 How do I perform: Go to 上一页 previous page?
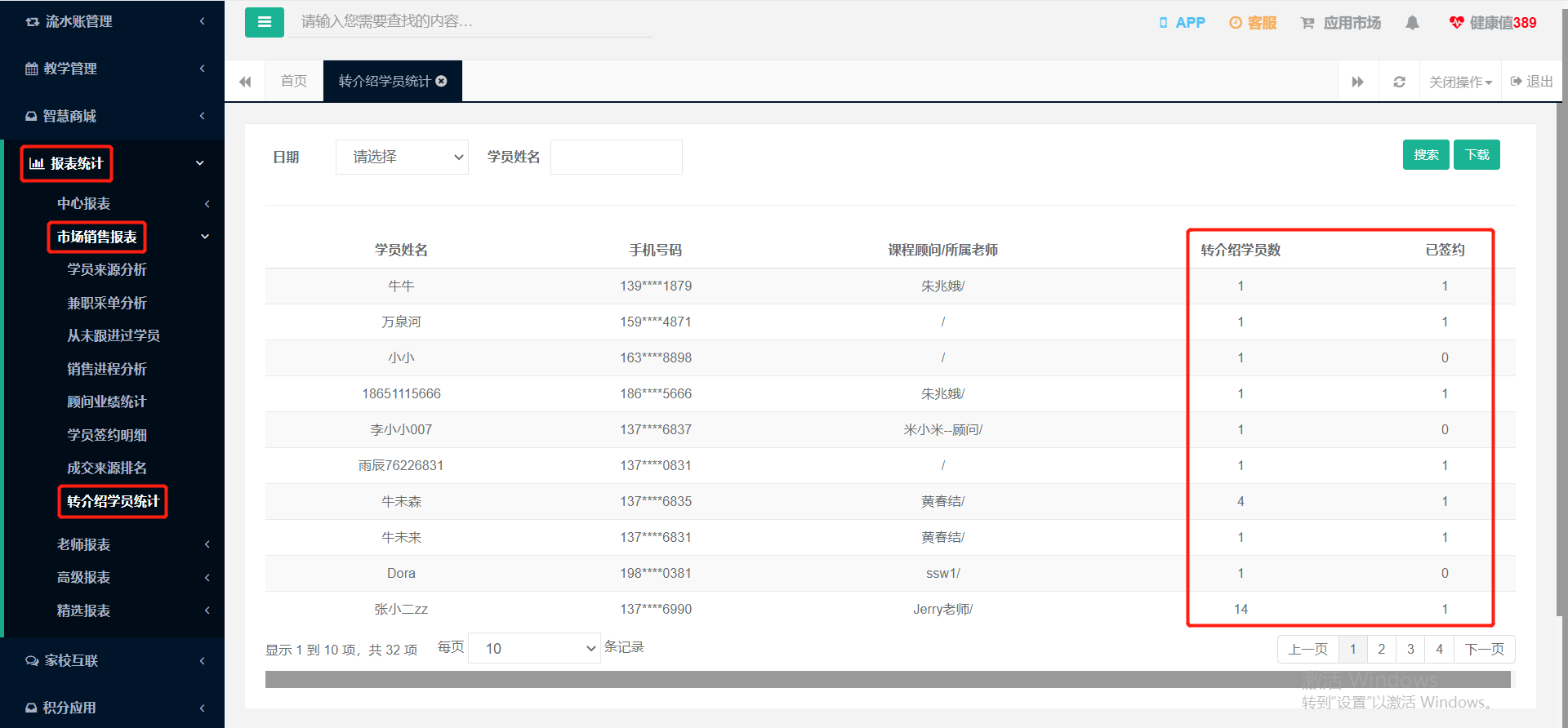1307,649
